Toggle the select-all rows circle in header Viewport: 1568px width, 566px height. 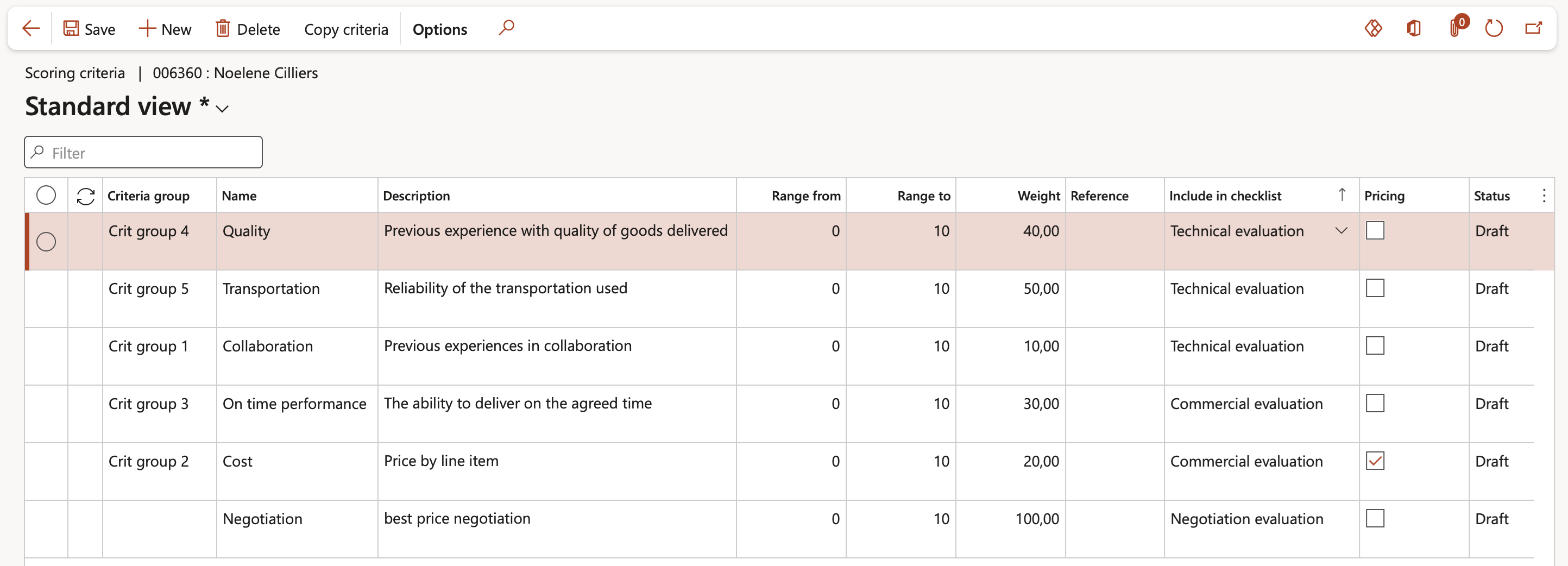[x=46, y=196]
